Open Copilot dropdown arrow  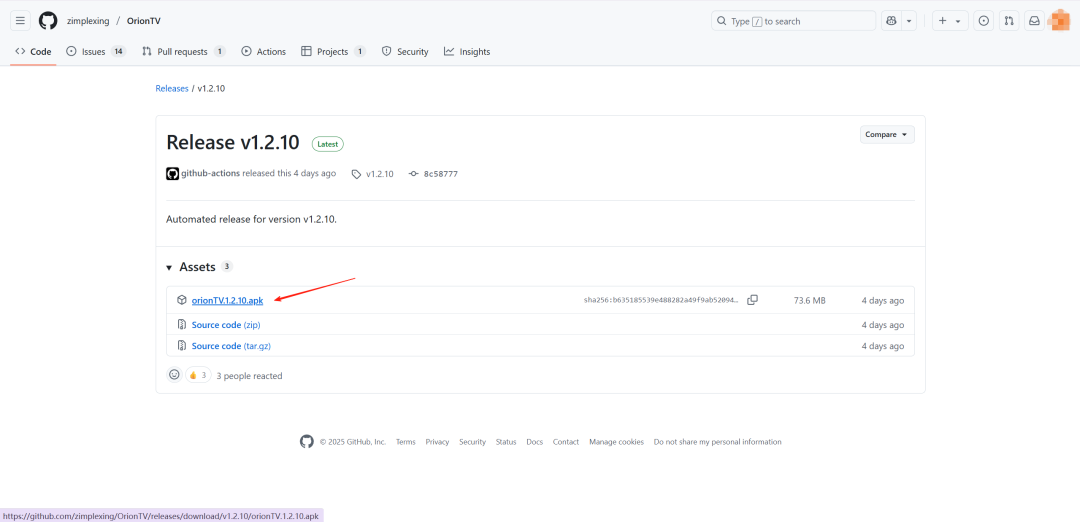click(x=910, y=21)
